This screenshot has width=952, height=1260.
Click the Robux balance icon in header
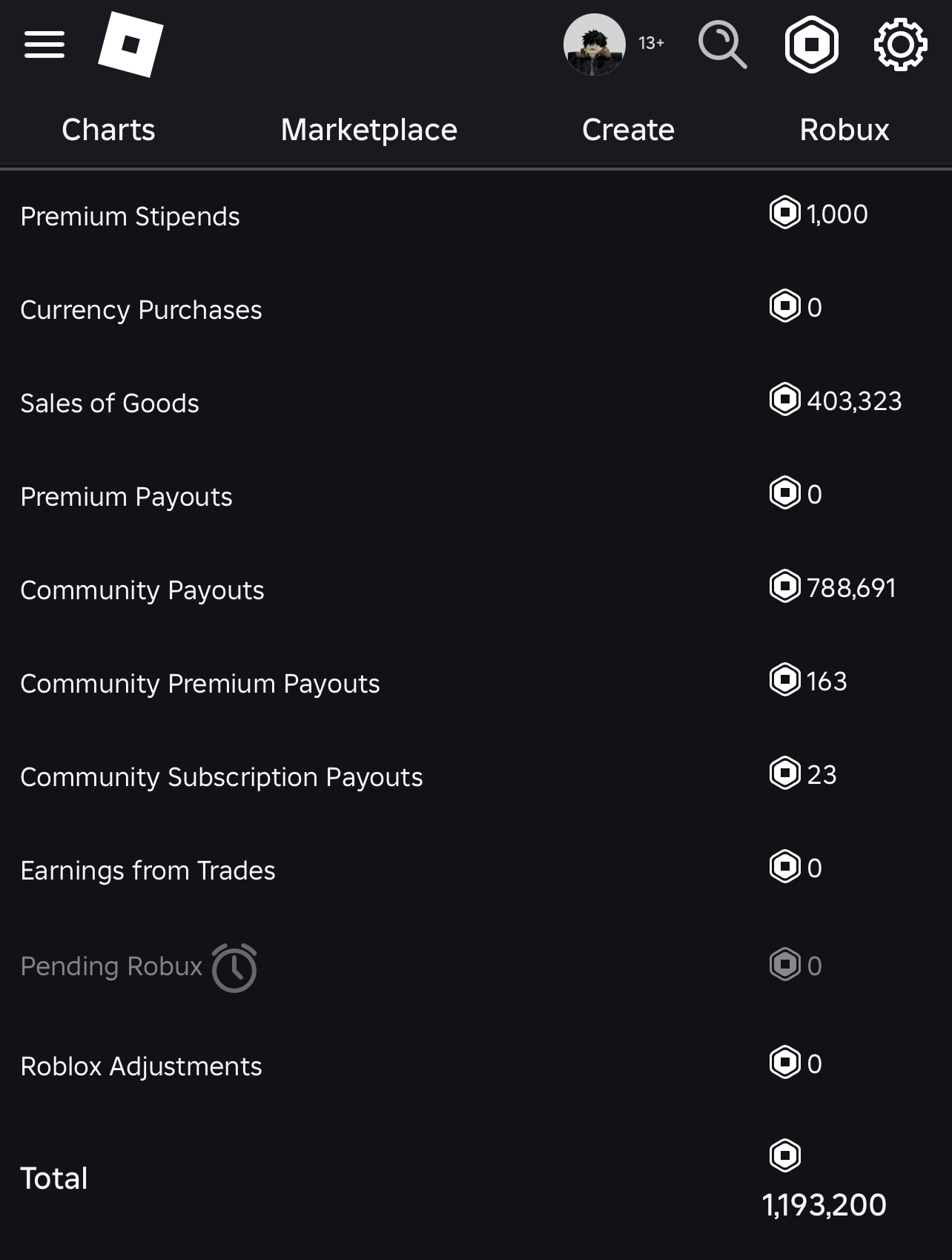point(811,44)
